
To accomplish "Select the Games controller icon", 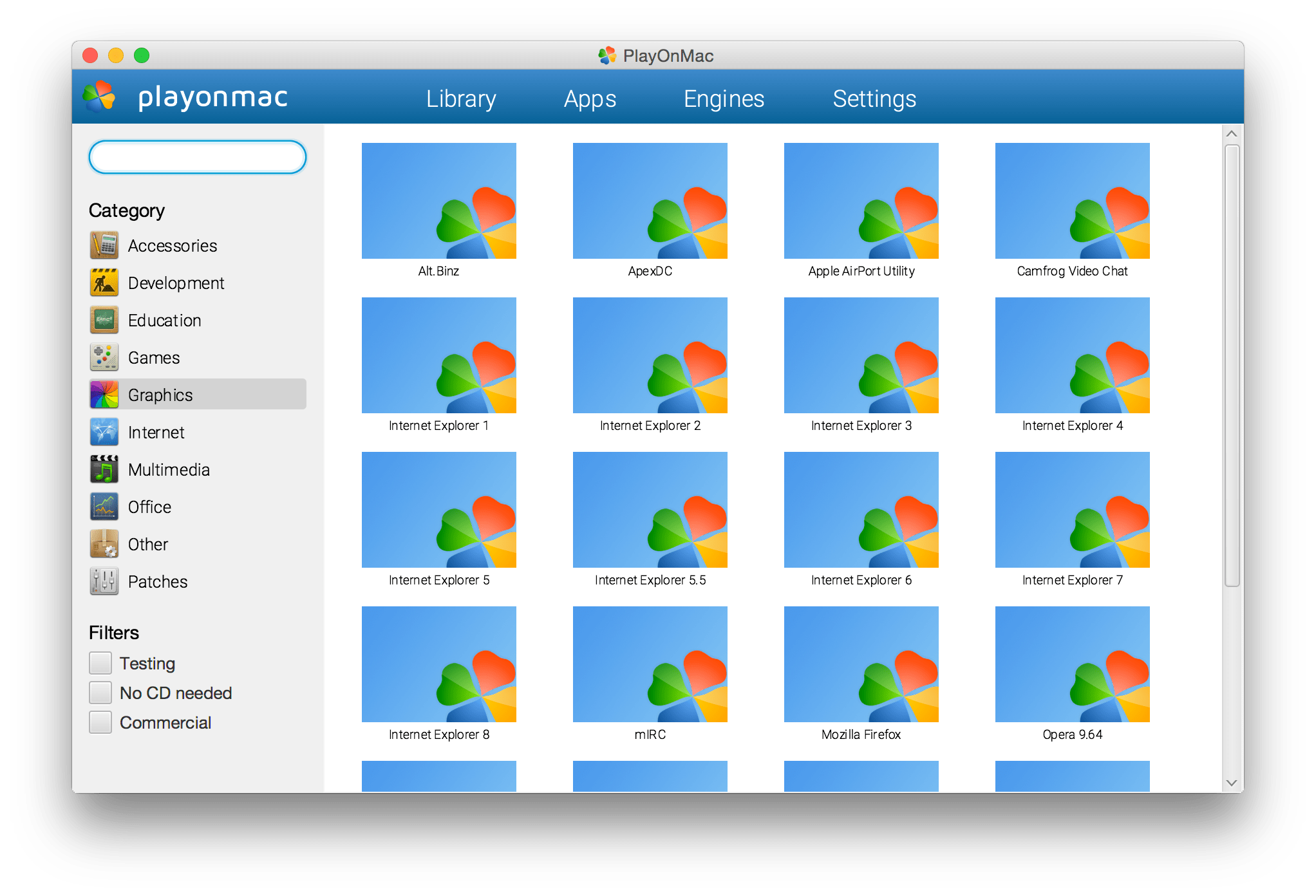I will point(104,357).
